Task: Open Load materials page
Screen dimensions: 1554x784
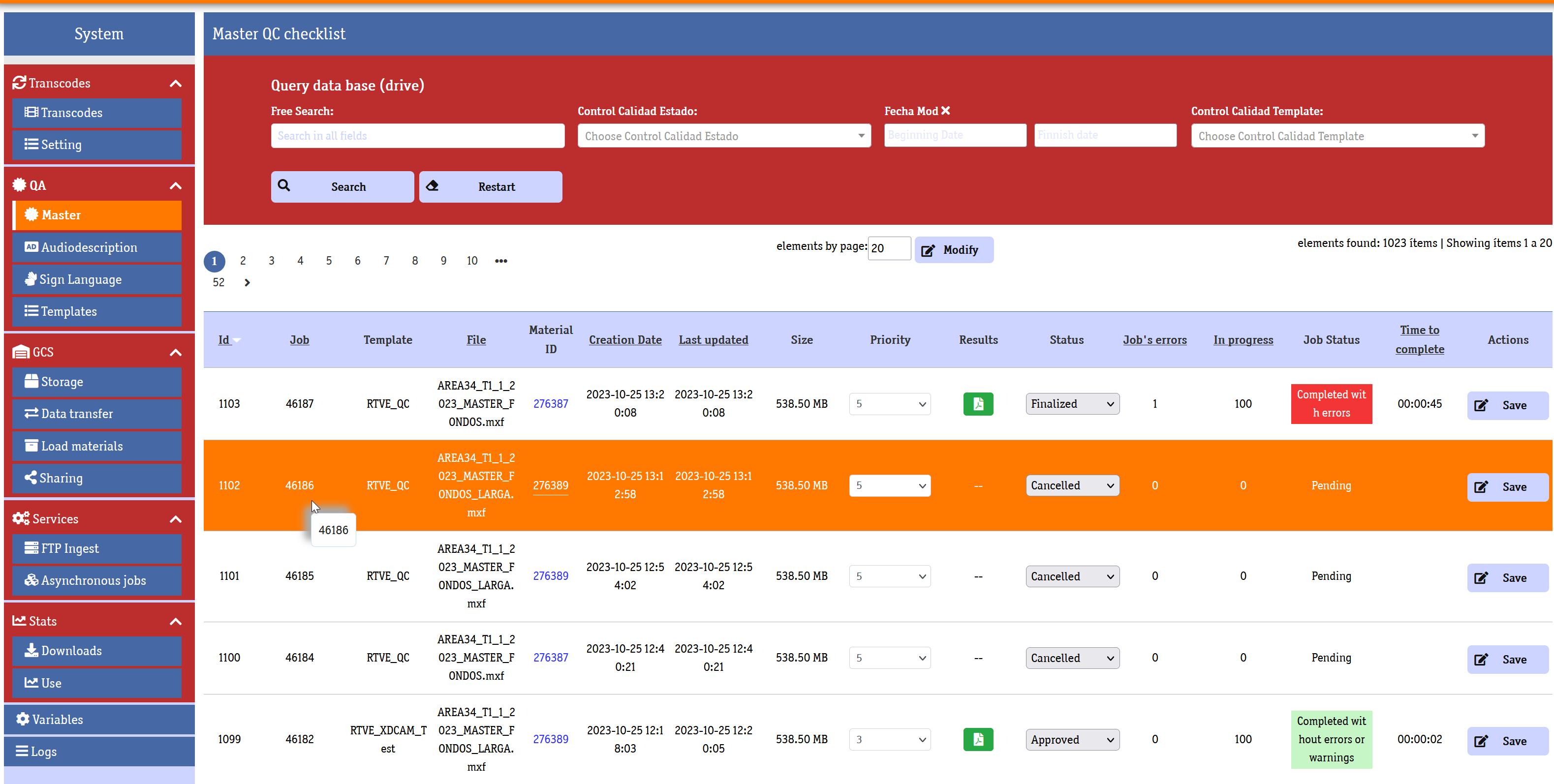Action: tap(96, 446)
